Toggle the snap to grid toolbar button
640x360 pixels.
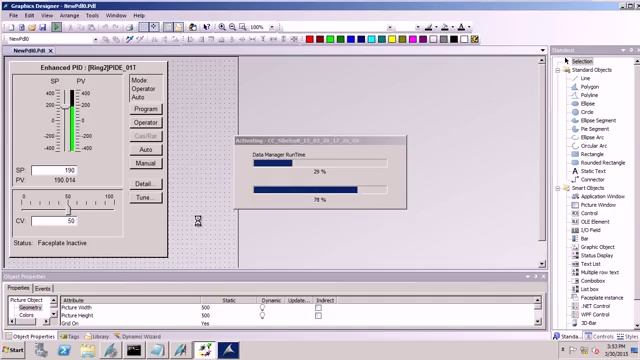click(x=154, y=27)
